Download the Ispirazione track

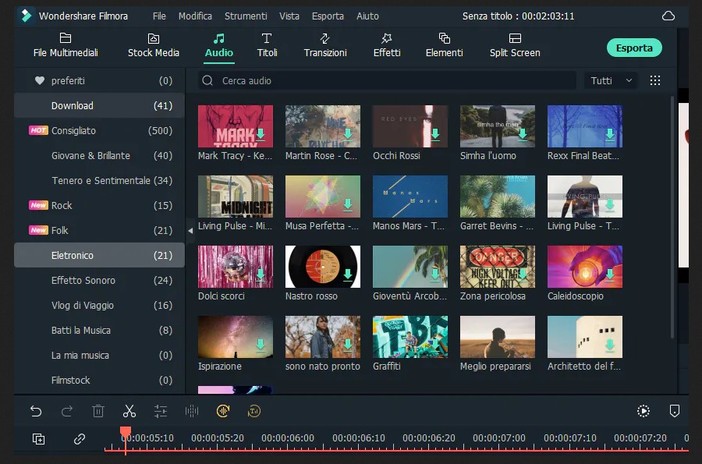pyautogui.click(x=261, y=344)
